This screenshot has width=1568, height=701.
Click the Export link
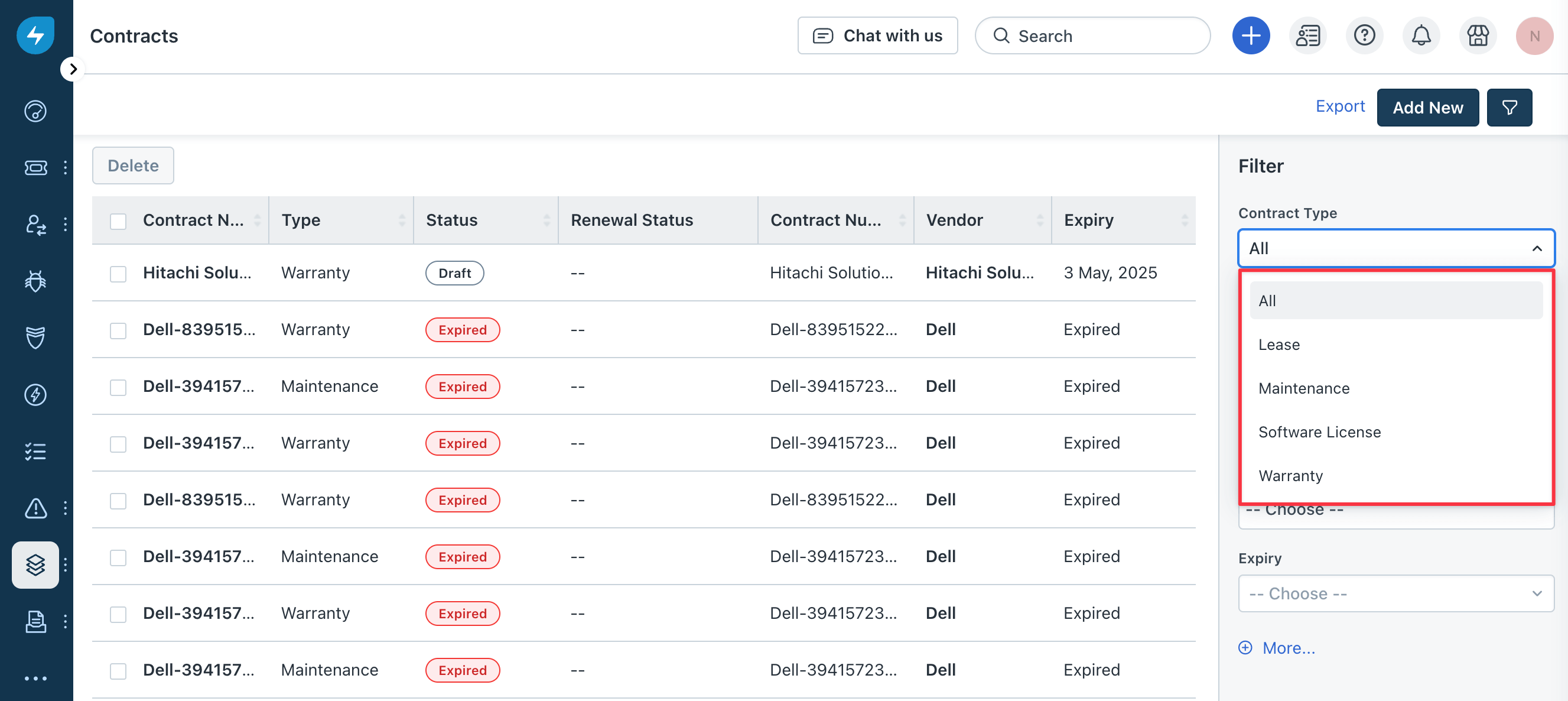1341,106
